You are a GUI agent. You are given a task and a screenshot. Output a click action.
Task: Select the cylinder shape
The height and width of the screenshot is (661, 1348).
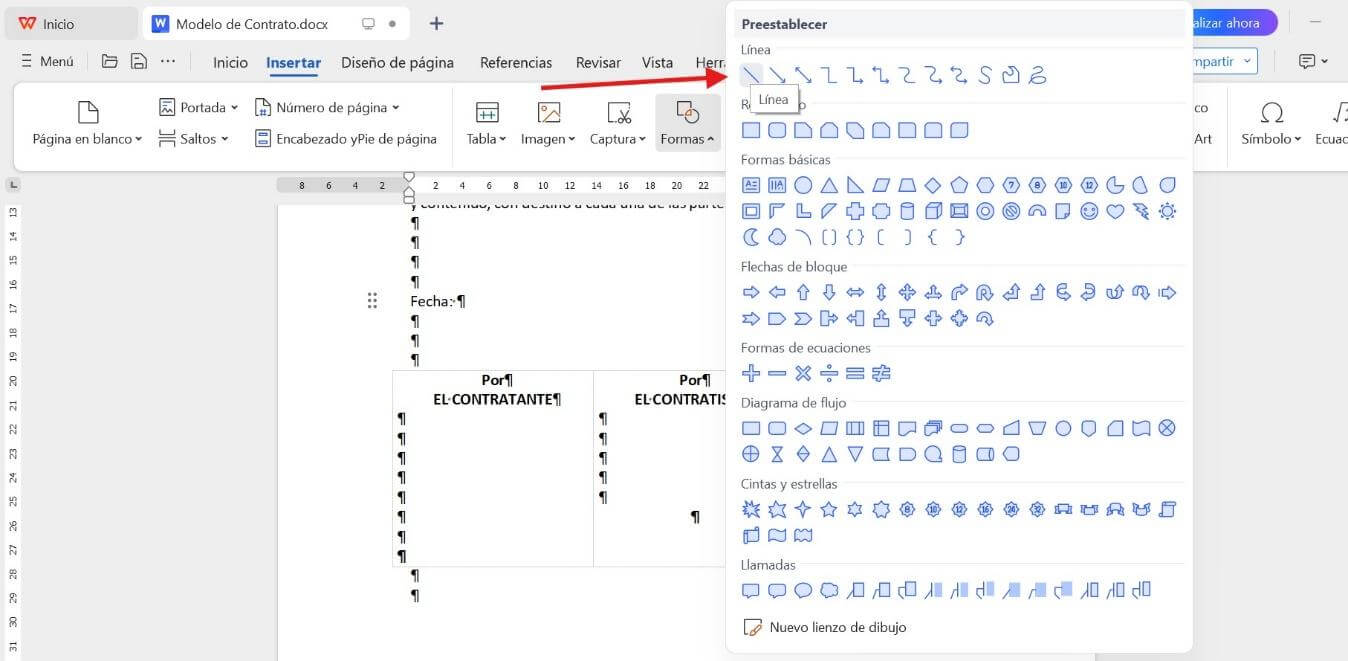(x=907, y=211)
